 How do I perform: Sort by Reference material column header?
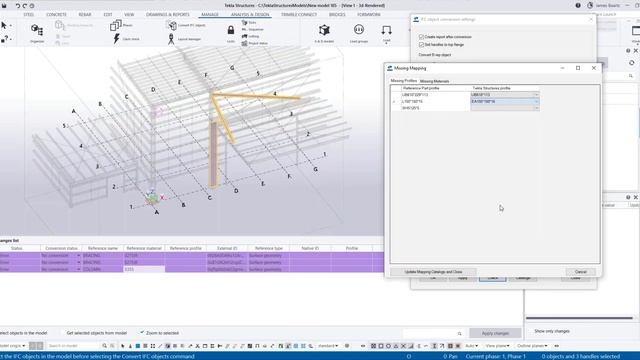point(144,248)
